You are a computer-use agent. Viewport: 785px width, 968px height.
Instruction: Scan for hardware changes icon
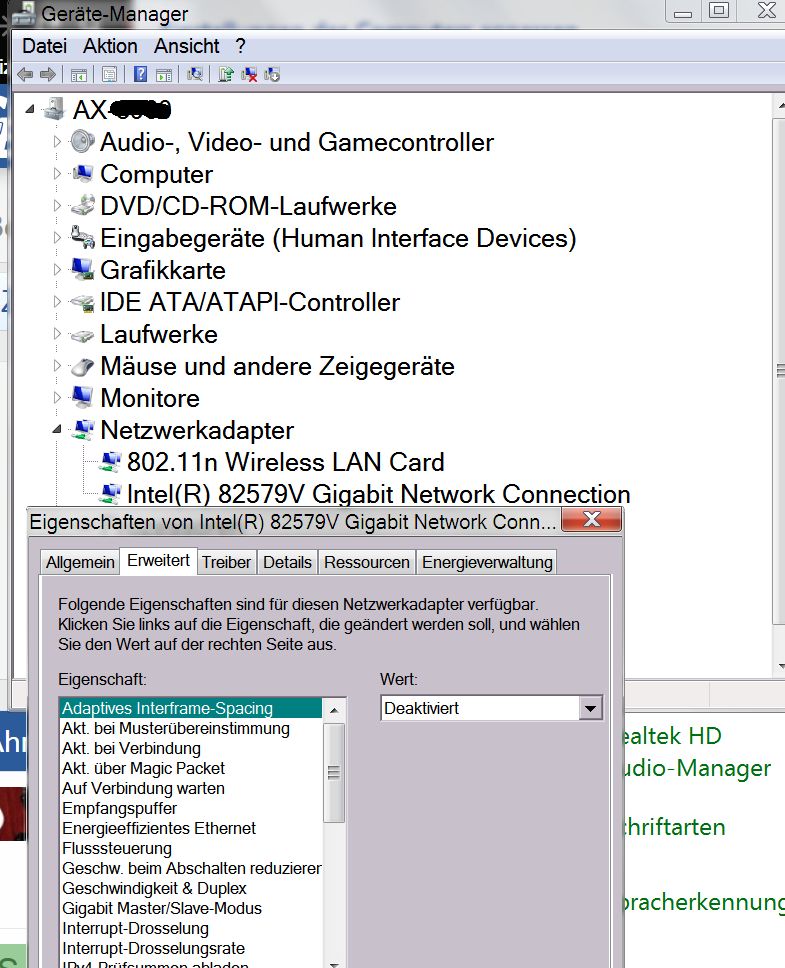195,74
